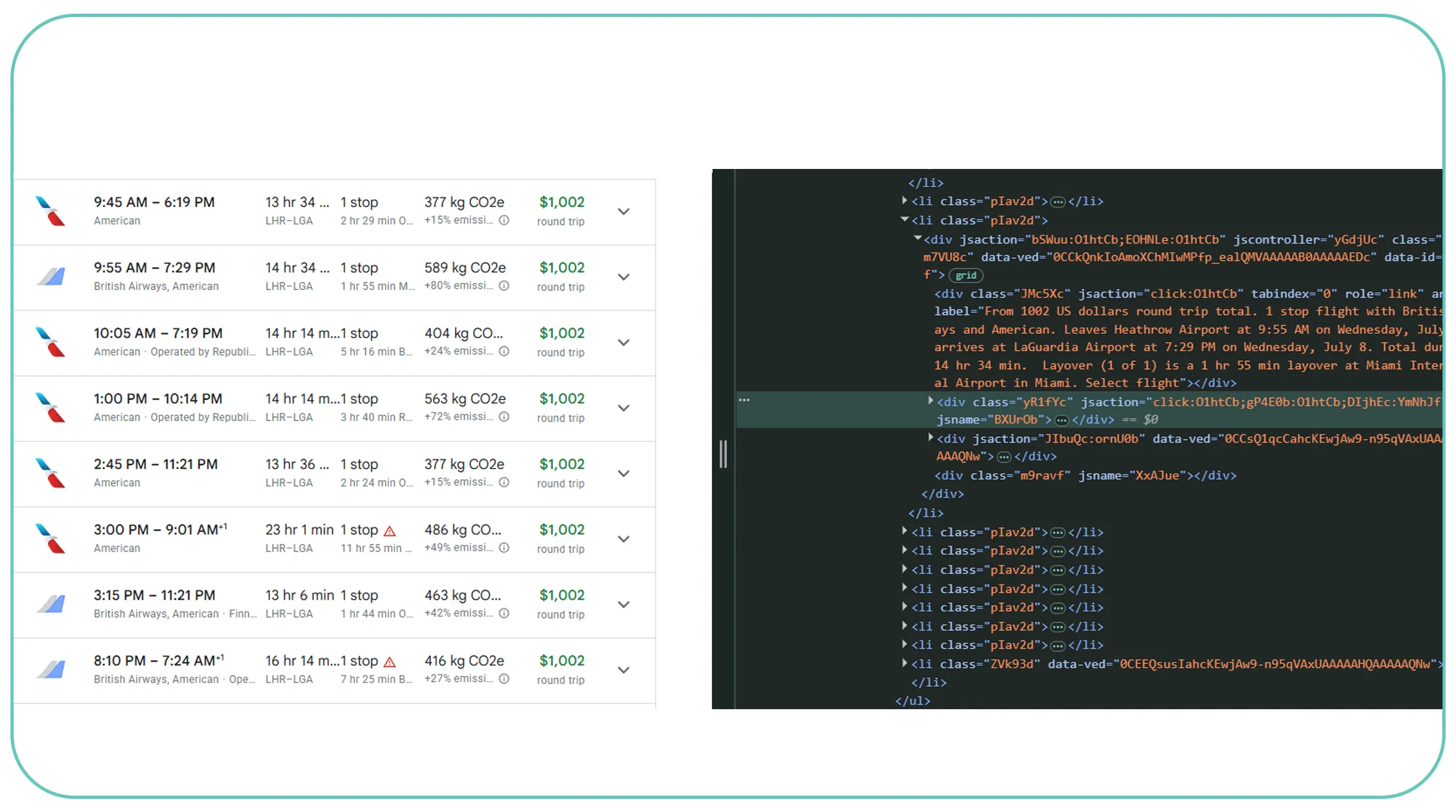Click American logo on 2:45 PM flight
Screen dimensions: 1456x812
(50, 473)
